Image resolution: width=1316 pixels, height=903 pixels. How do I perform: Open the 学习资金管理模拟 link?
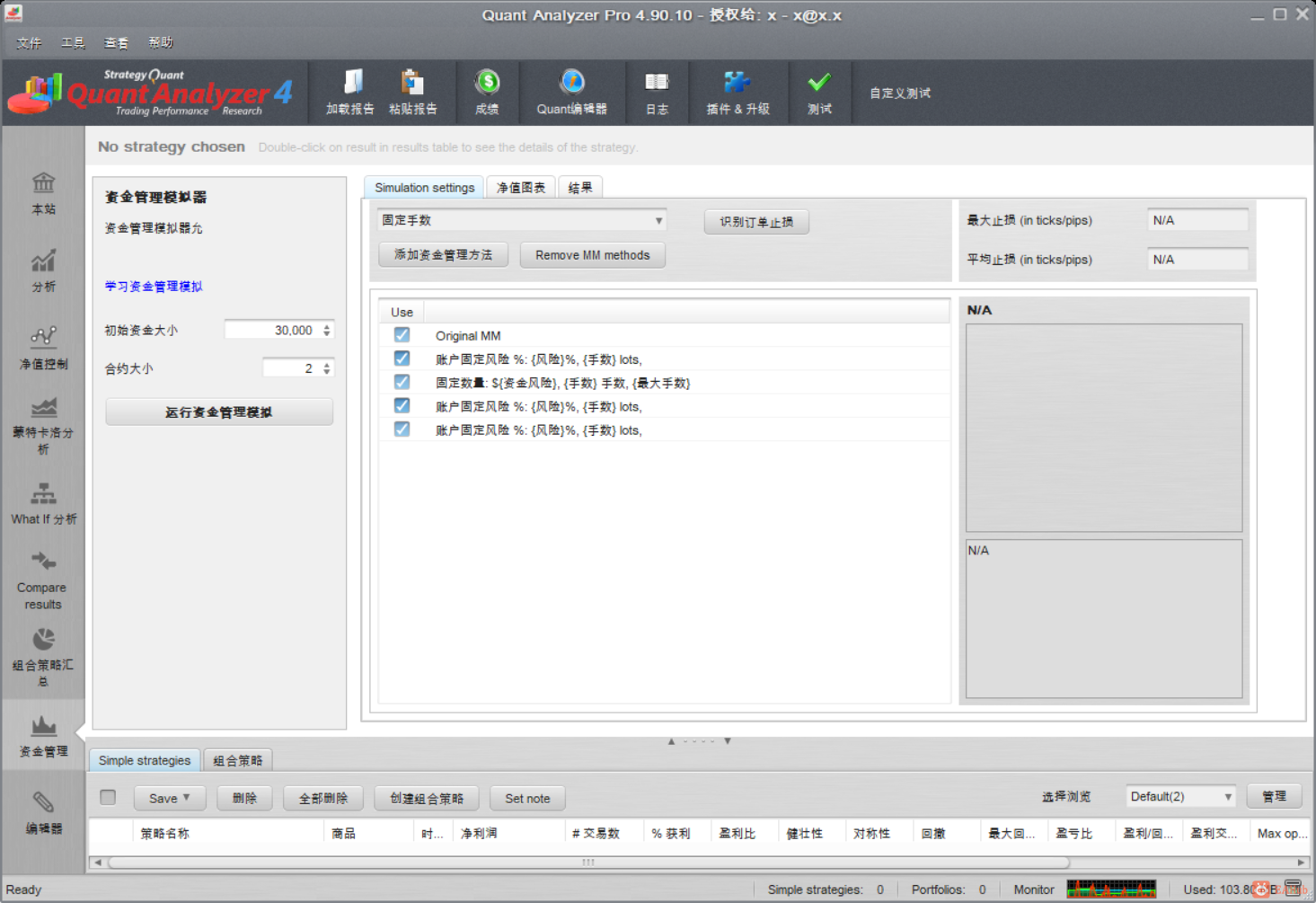(x=154, y=287)
